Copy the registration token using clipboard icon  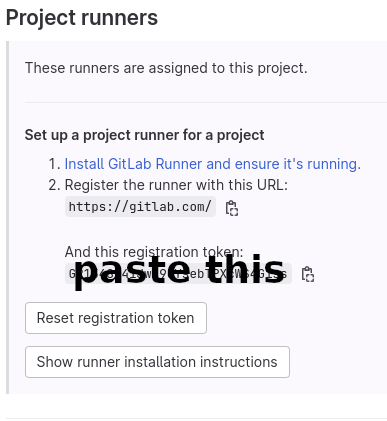click(307, 274)
